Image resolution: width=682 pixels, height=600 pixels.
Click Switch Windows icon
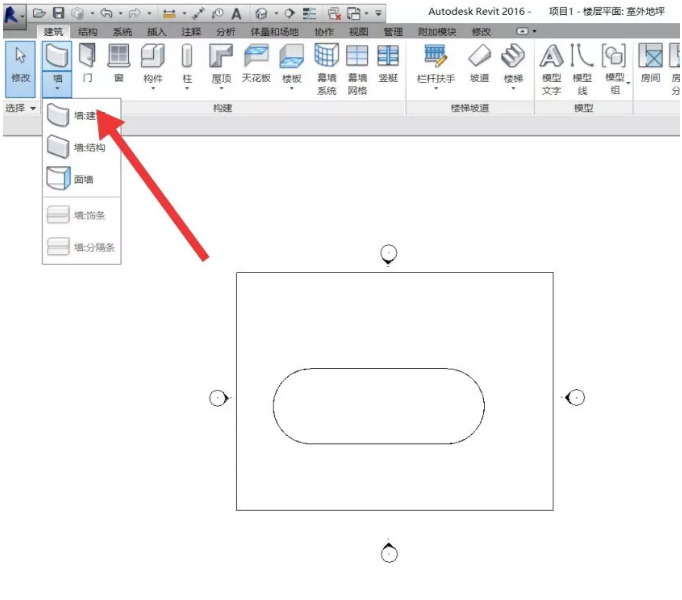point(354,14)
